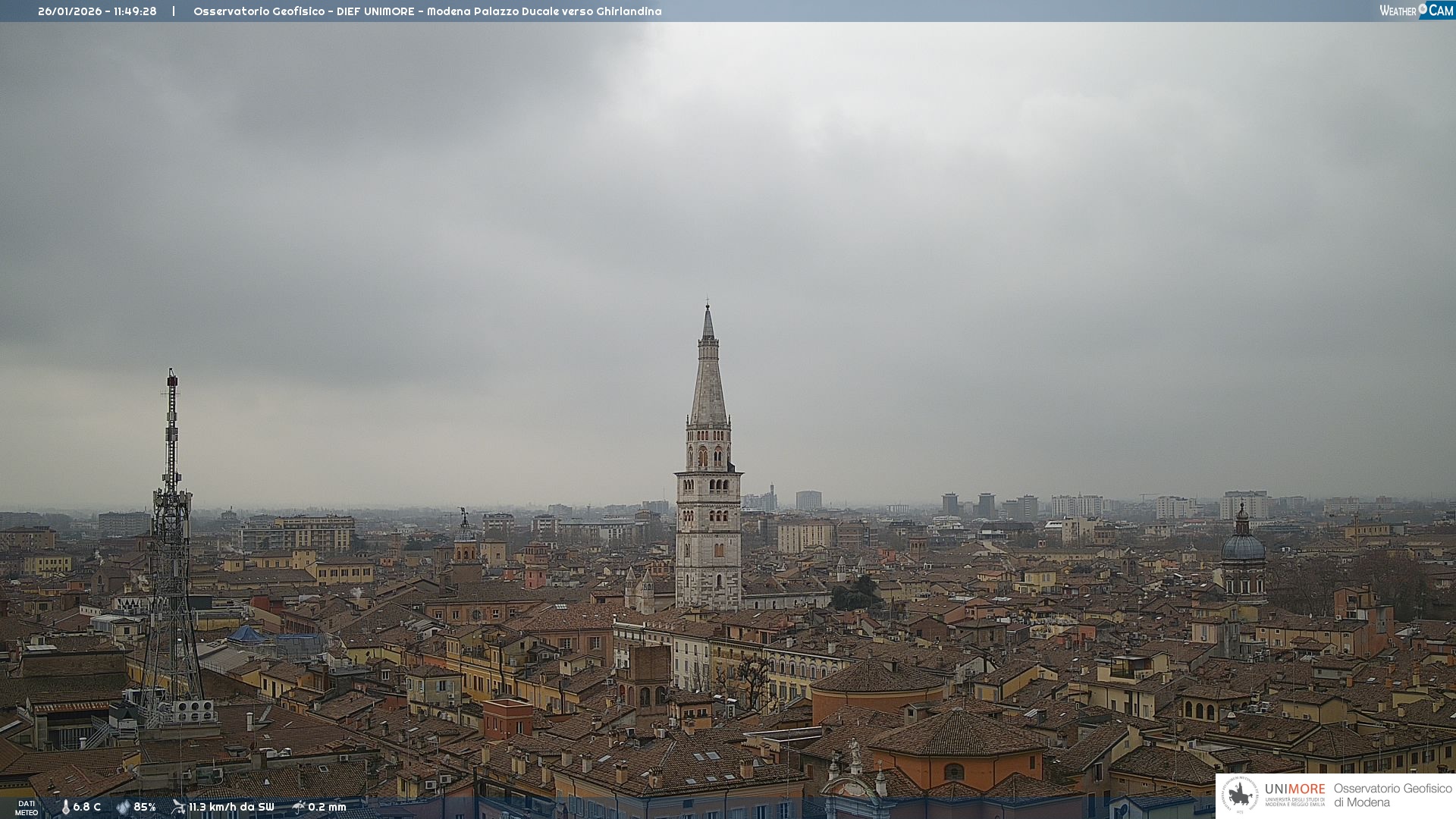Image resolution: width=1456 pixels, height=819 pixels.
Task: Click the 11.3 km/h da SW wind reading
Action: 231,807
